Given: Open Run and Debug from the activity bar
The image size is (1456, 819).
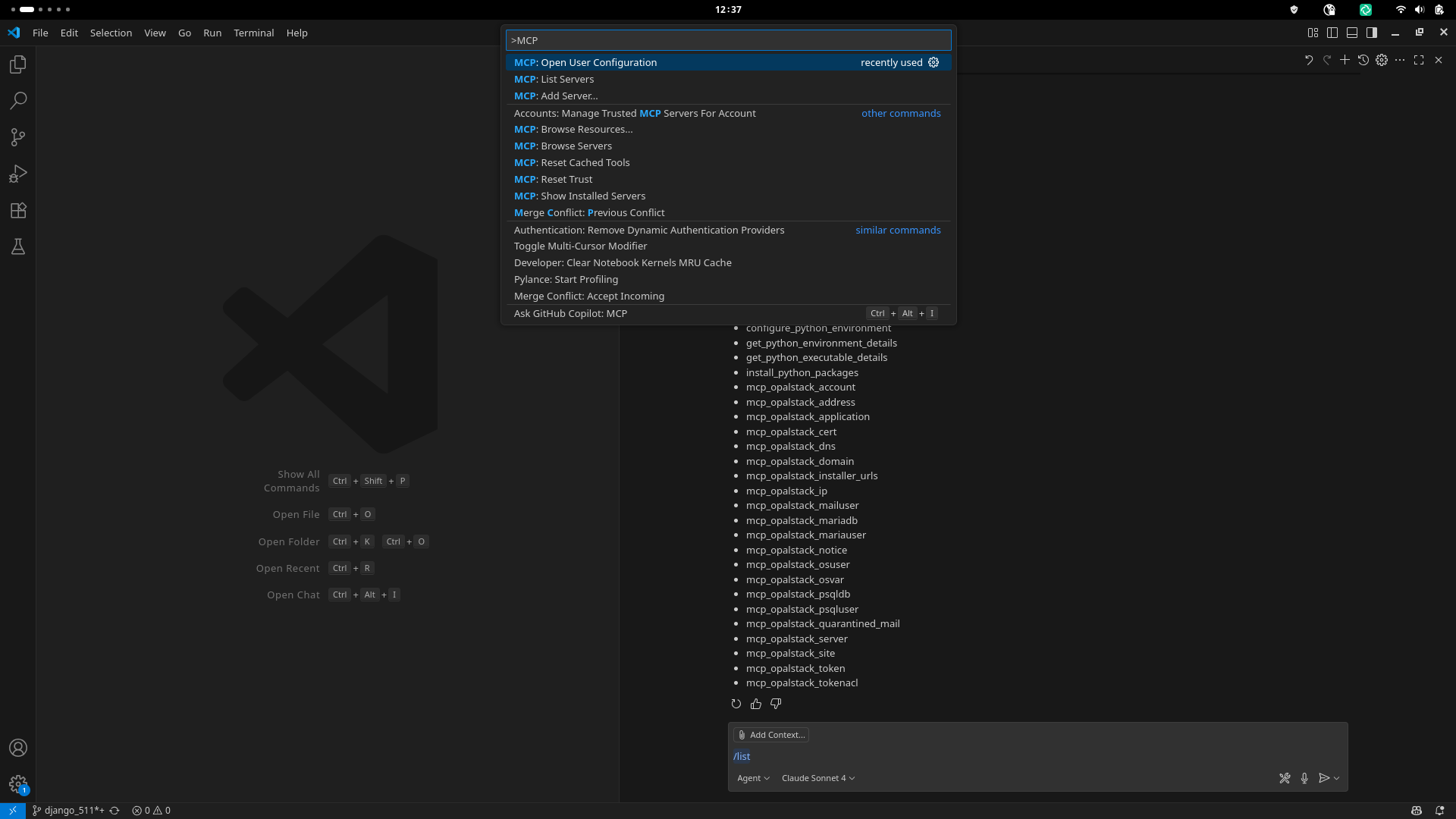Looking at the screenshot, I should click(17, 174).
